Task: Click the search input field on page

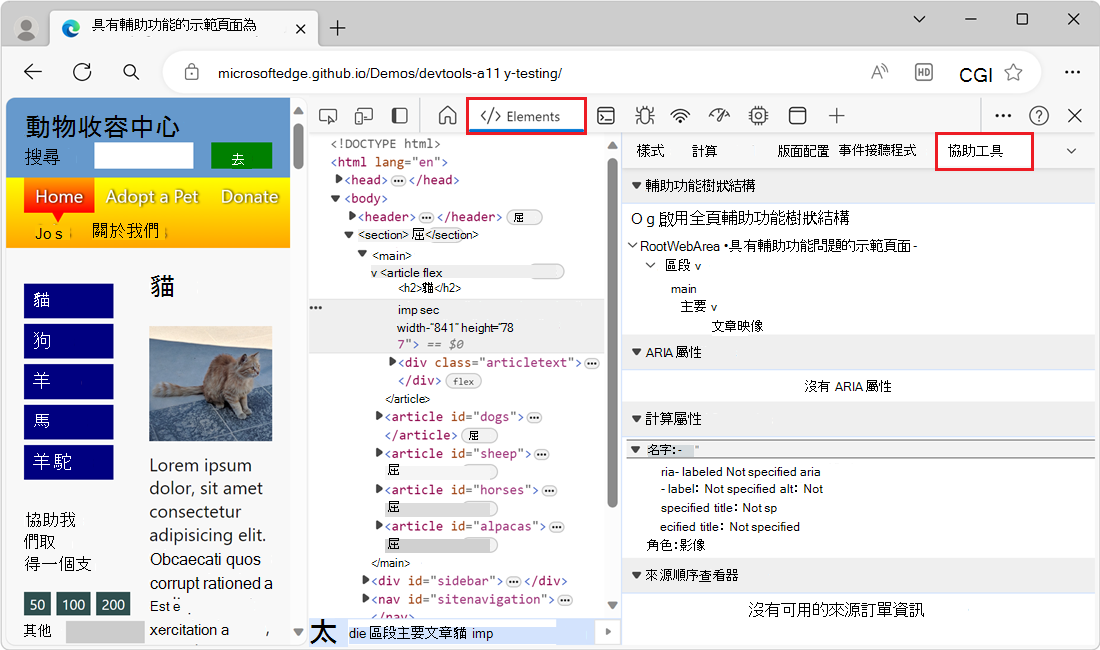Action: point(143,156)
